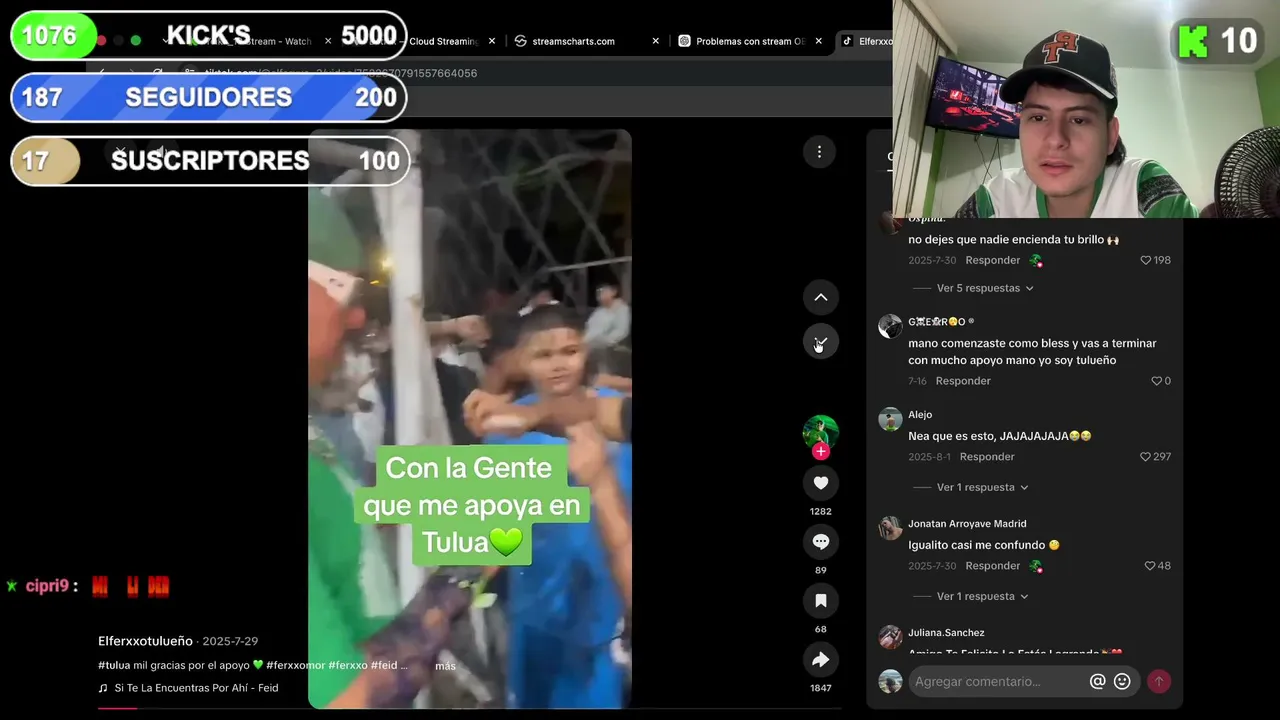Insert a mention with the @ icon
The height and width of the screenshot is (720, 1280).
[x=1097, y=681]
